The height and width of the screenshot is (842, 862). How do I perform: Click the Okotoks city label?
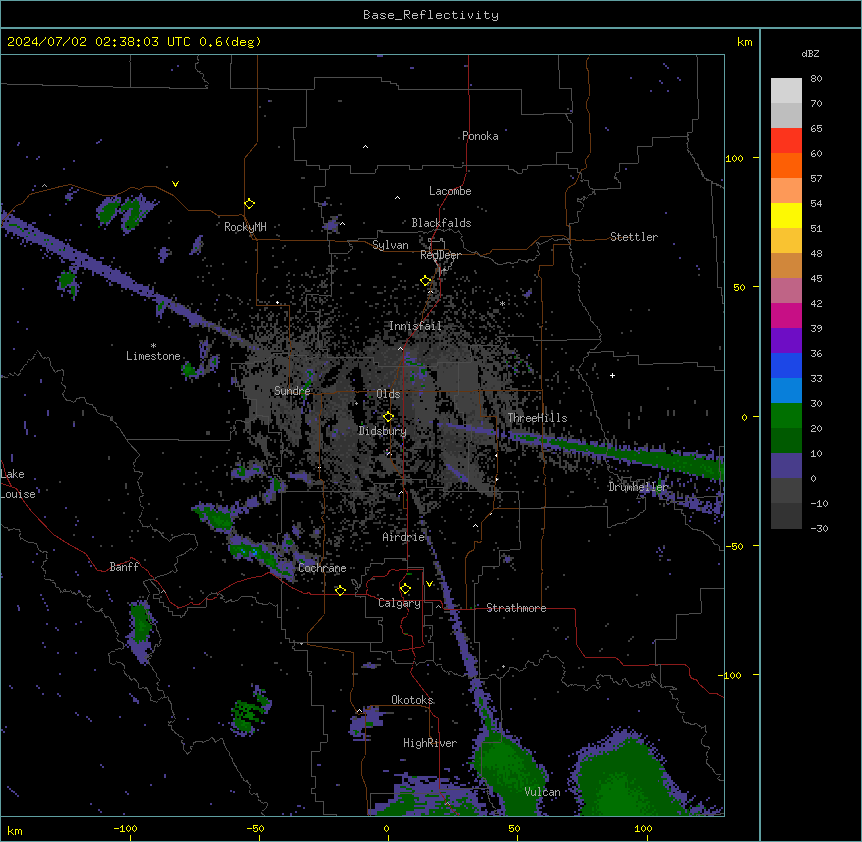[412, 700]
